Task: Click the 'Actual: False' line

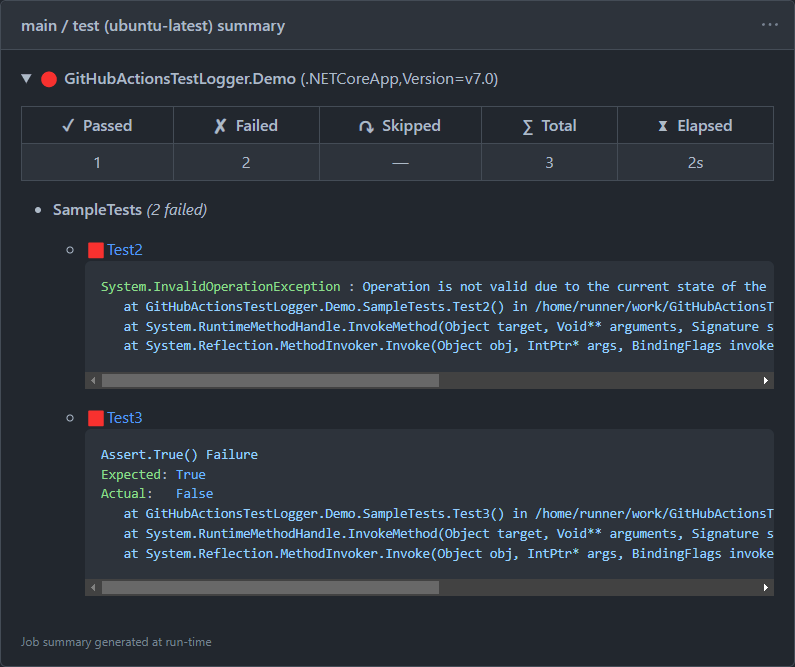Action: point(157,494)
